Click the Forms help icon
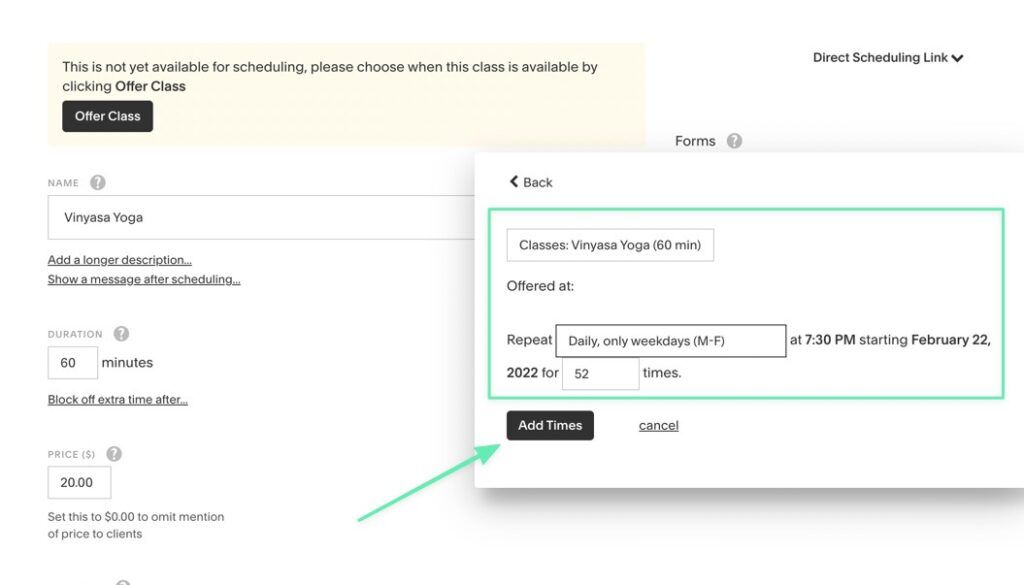Viewport: 1024px width, 585px height. coord(735,141)
